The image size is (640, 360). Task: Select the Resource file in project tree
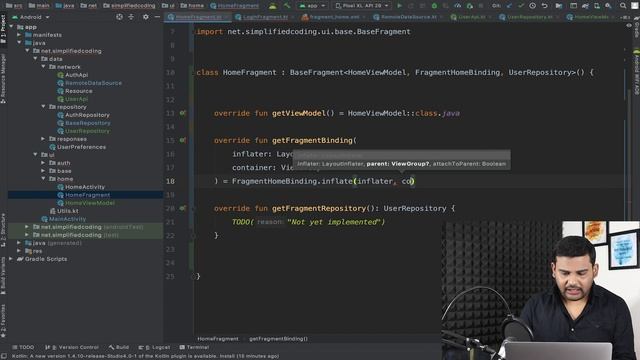(78, 91)
